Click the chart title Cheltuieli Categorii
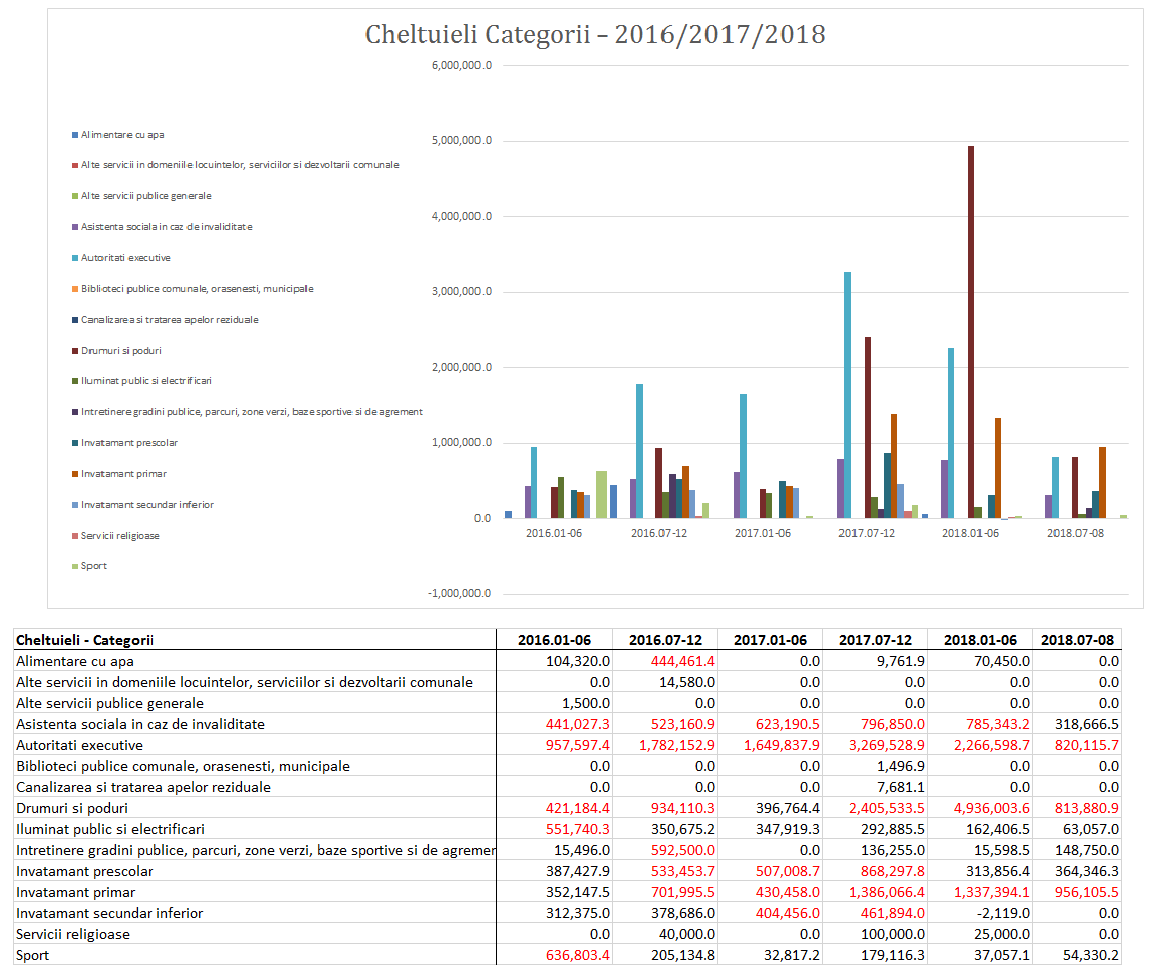 click(x=595, y=35)
